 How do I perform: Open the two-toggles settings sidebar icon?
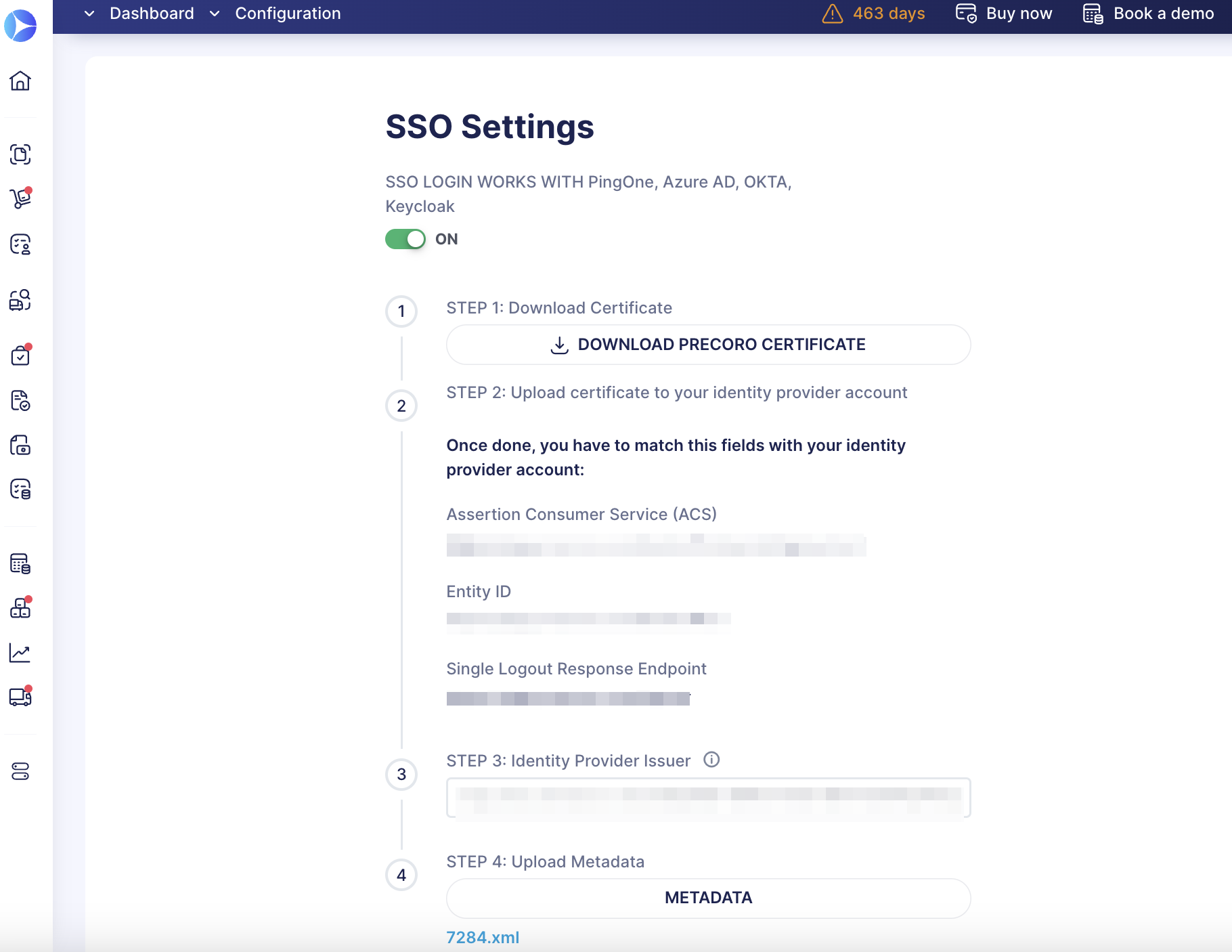click(x=20, y=771)
